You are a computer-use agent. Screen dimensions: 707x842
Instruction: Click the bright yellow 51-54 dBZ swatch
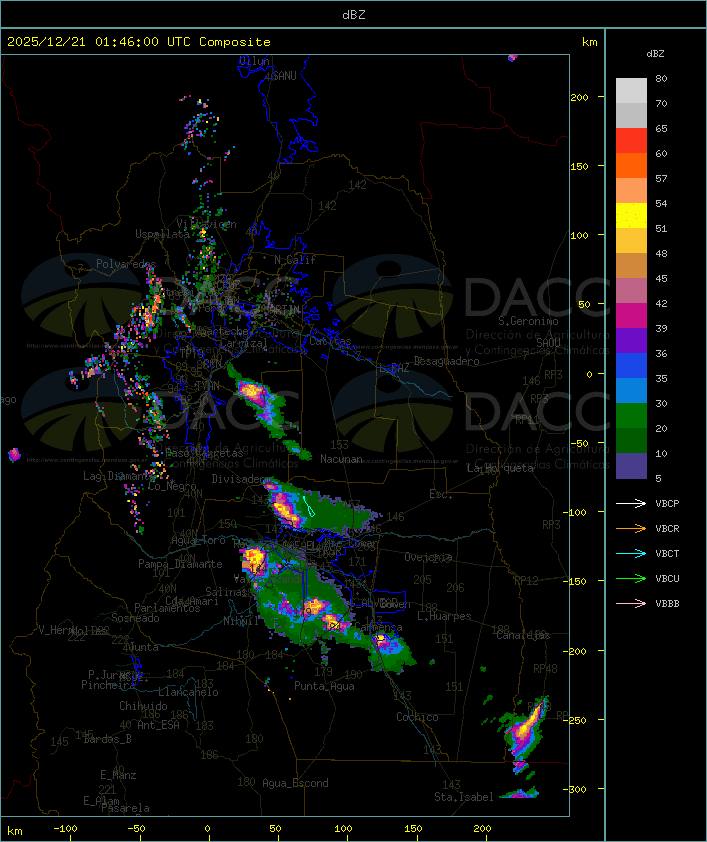click(631, 215)
